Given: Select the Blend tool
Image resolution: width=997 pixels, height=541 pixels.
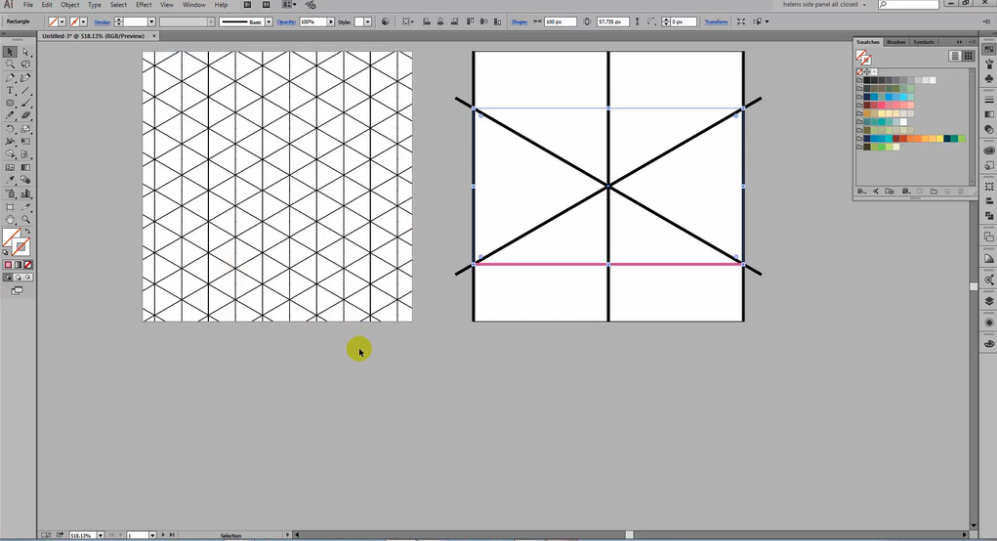Looking at the screenshot, I should [25, 181].
